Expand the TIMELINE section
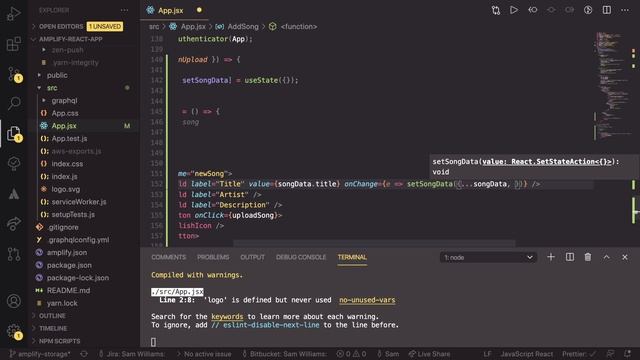The width and height of the screenshot is (640, 360). pyautogui.click(x=53, y=329)
